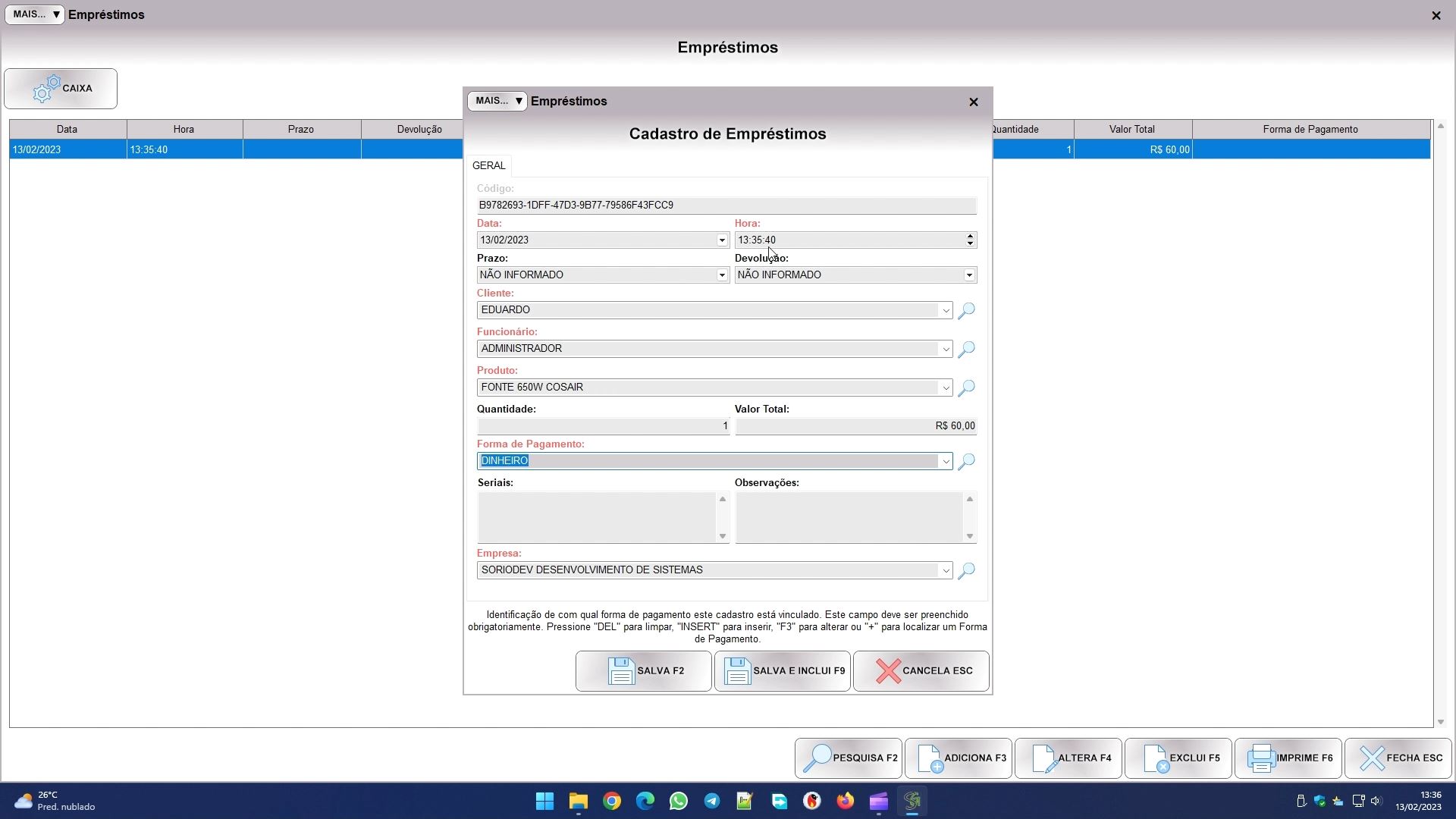Open the Data date picker dropdown
The width and height of the screenshot is (1456, 819).
[x=722, y=240]
